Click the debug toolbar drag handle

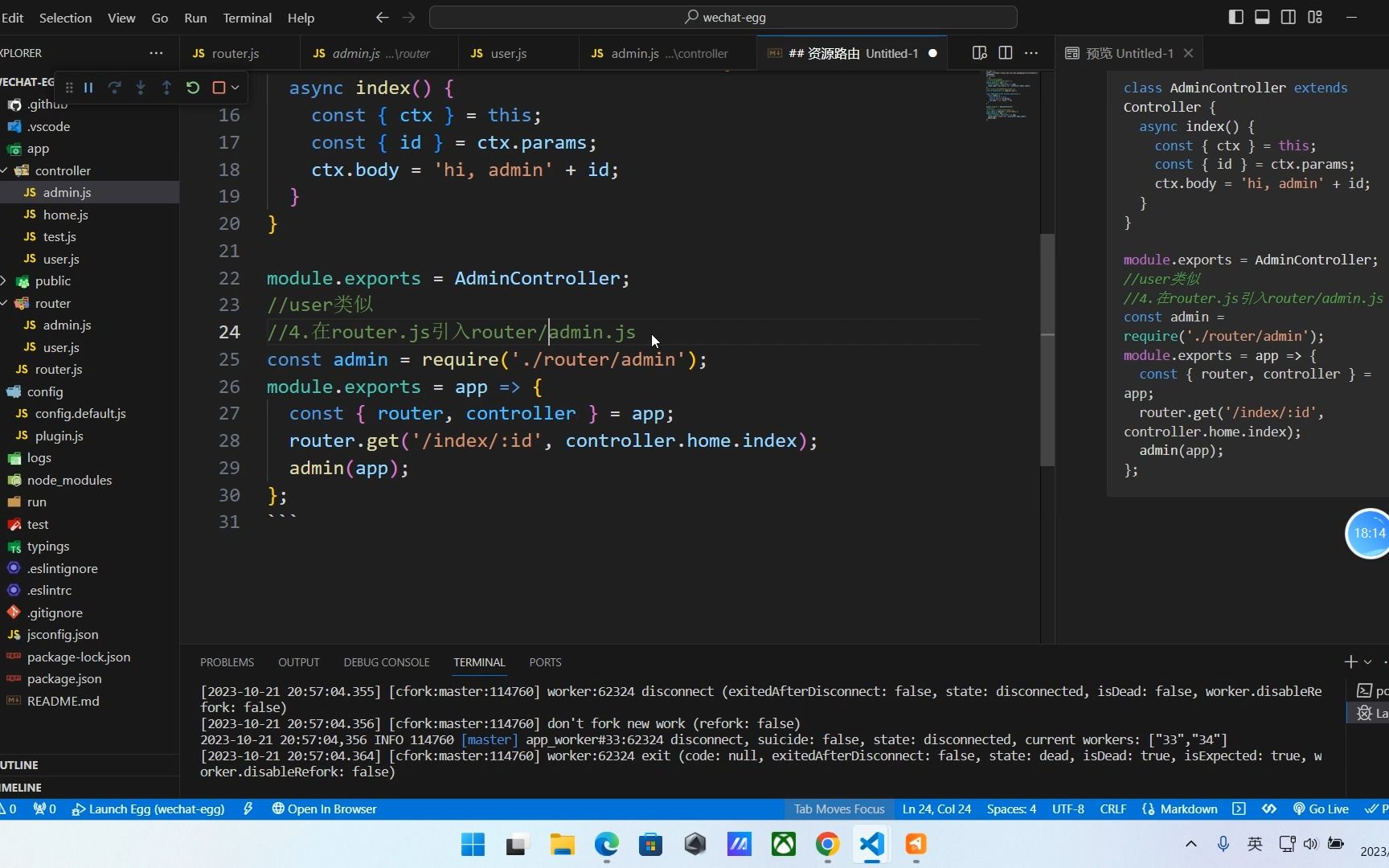click(x=69, y=88)
